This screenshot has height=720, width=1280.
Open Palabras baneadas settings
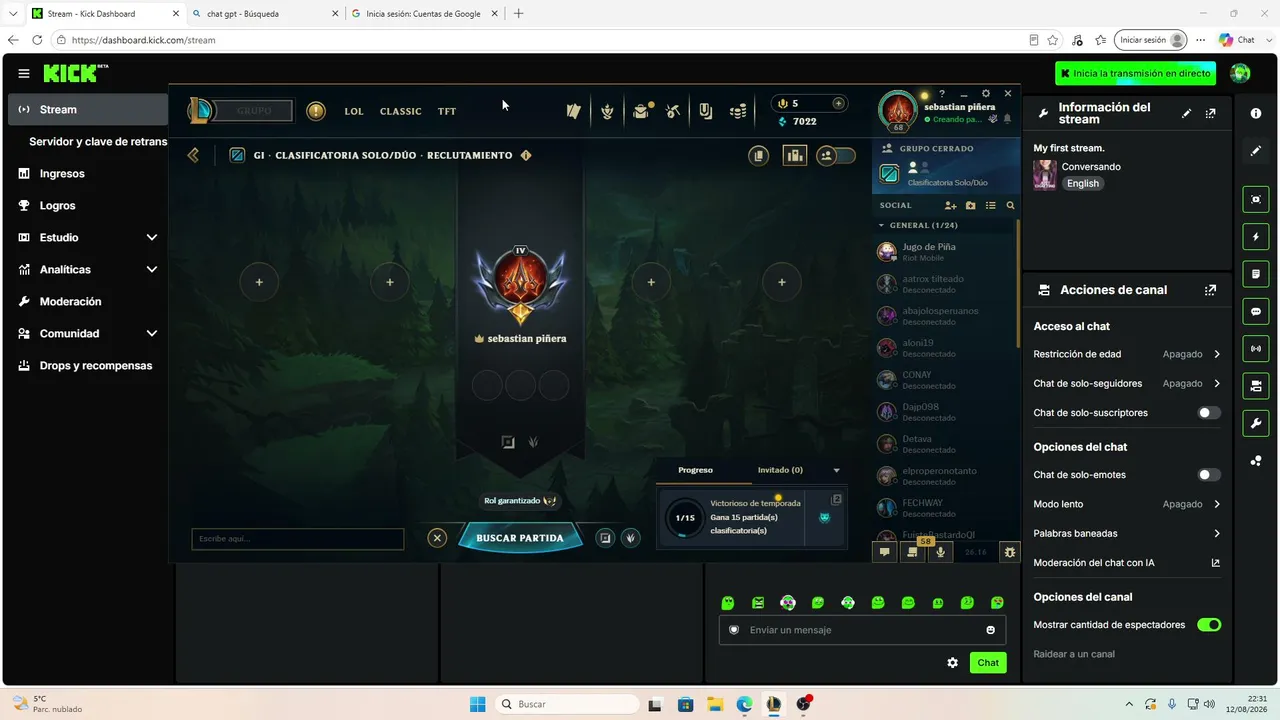tap(1127, 533)
